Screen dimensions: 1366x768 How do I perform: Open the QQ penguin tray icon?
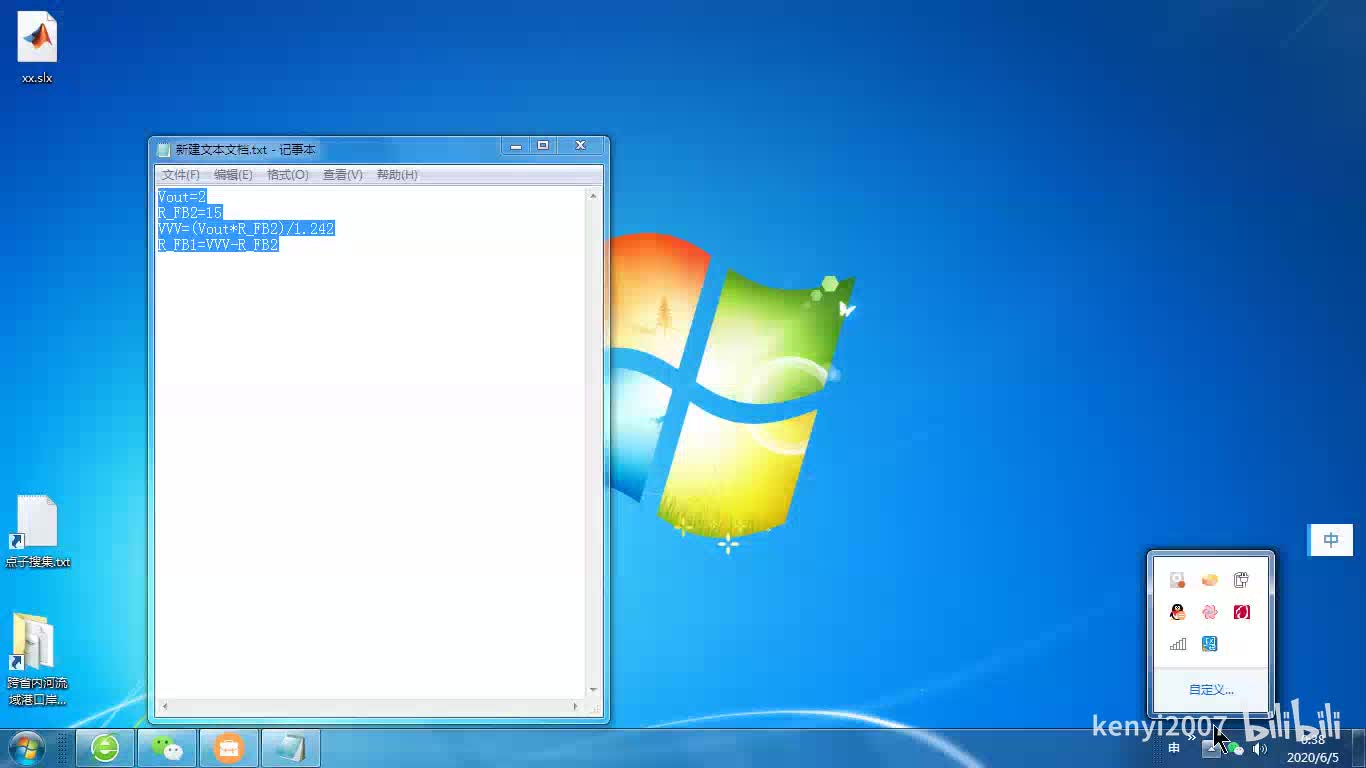tap(1178, 612)
